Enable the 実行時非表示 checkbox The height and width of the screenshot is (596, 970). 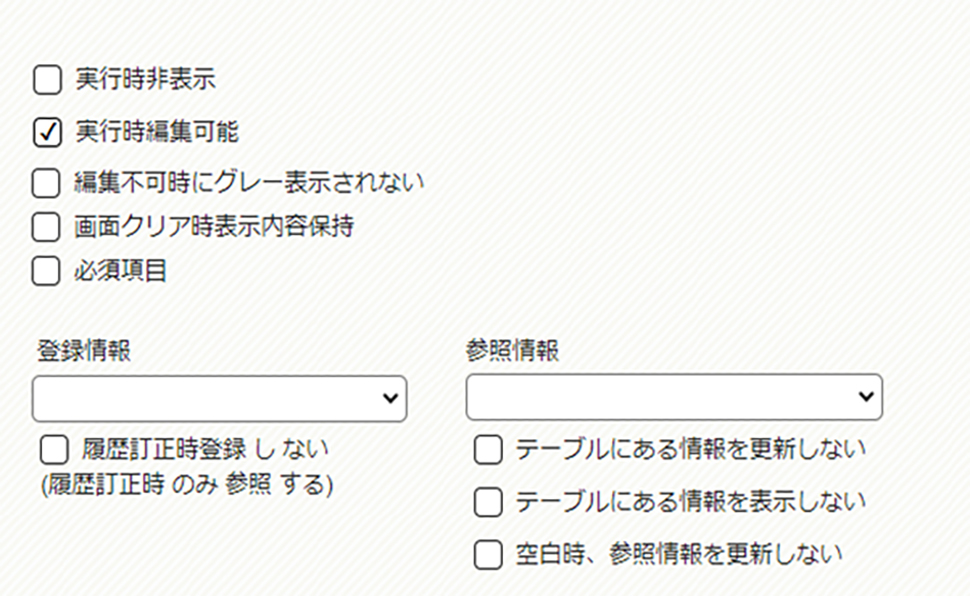click(47, 80)
